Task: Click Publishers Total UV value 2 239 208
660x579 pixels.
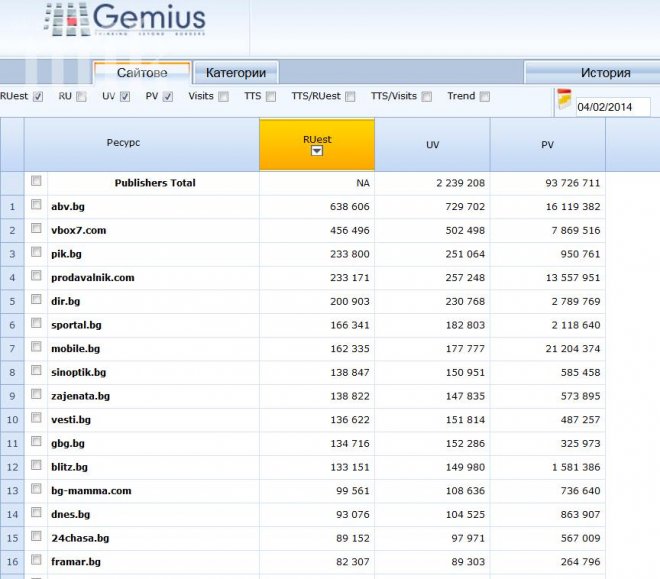Action: pyautogui.click(x=460, y=183)
